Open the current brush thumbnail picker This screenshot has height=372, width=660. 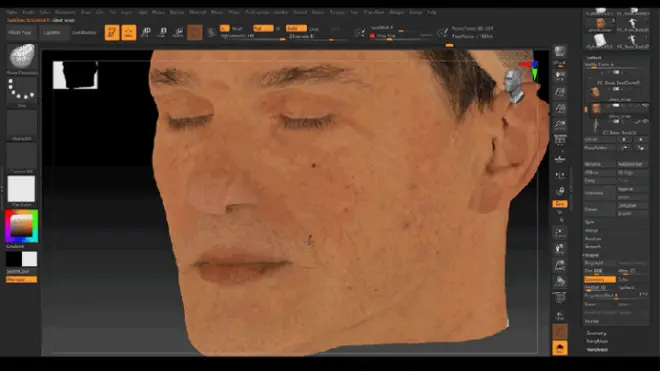coord(21,56)
